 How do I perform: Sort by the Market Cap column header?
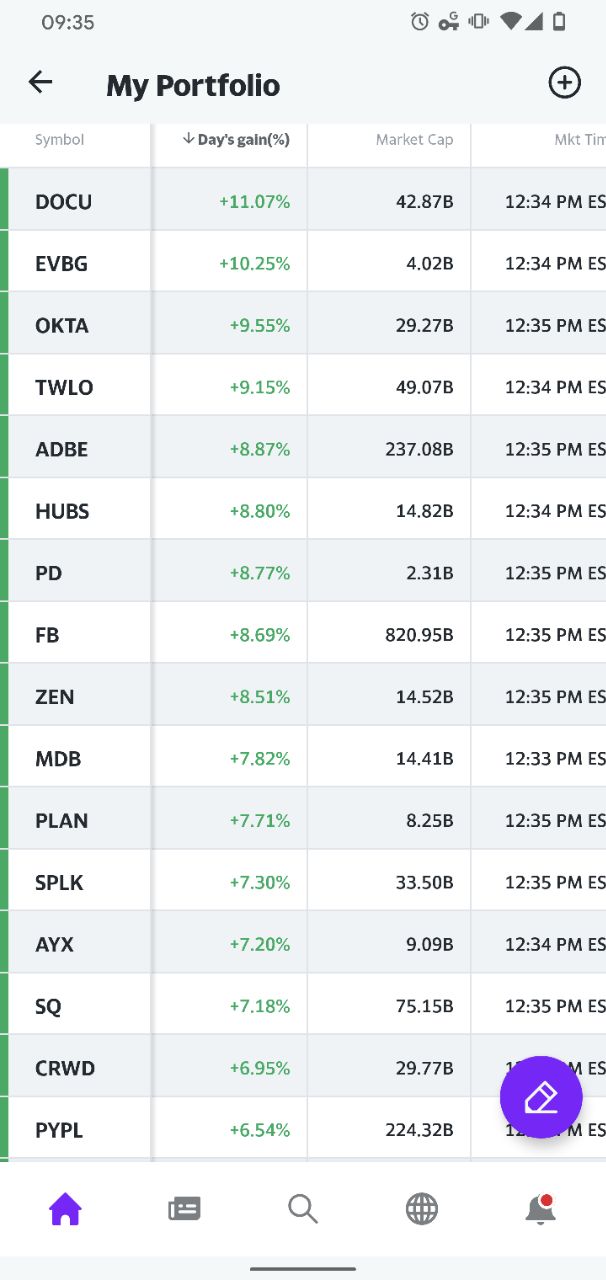[414, 140]
